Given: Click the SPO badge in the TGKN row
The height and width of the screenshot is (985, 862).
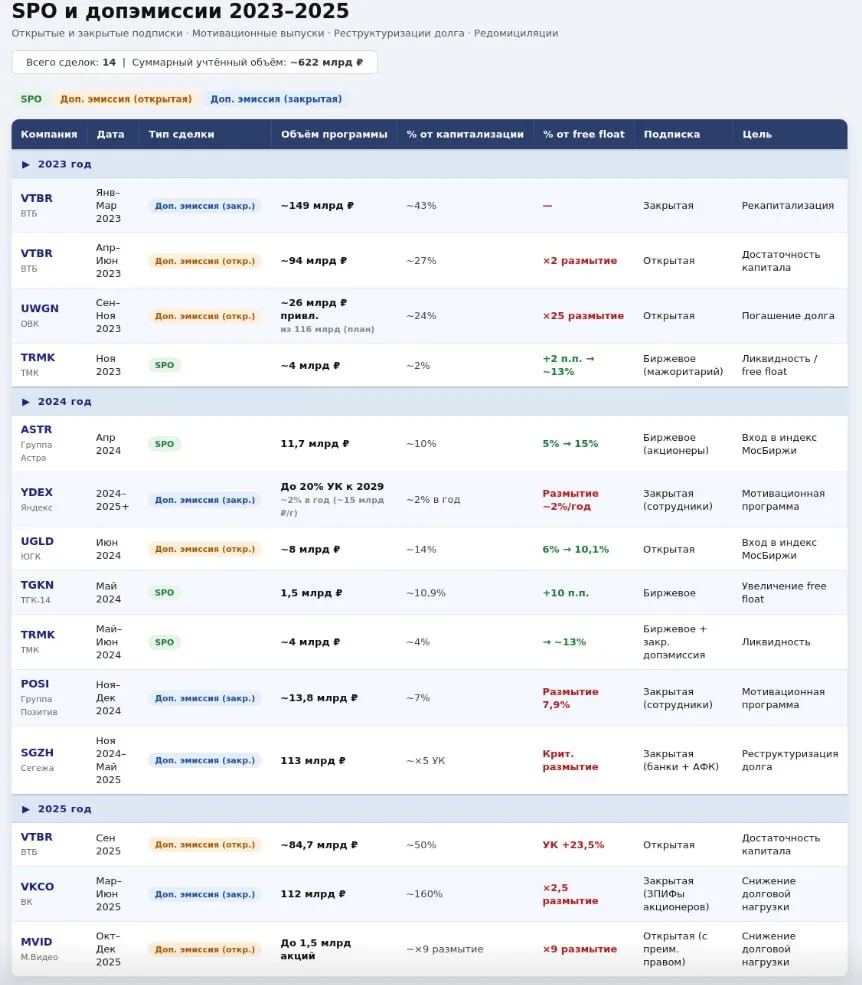Looking at the screenshot, I should 165,592.
